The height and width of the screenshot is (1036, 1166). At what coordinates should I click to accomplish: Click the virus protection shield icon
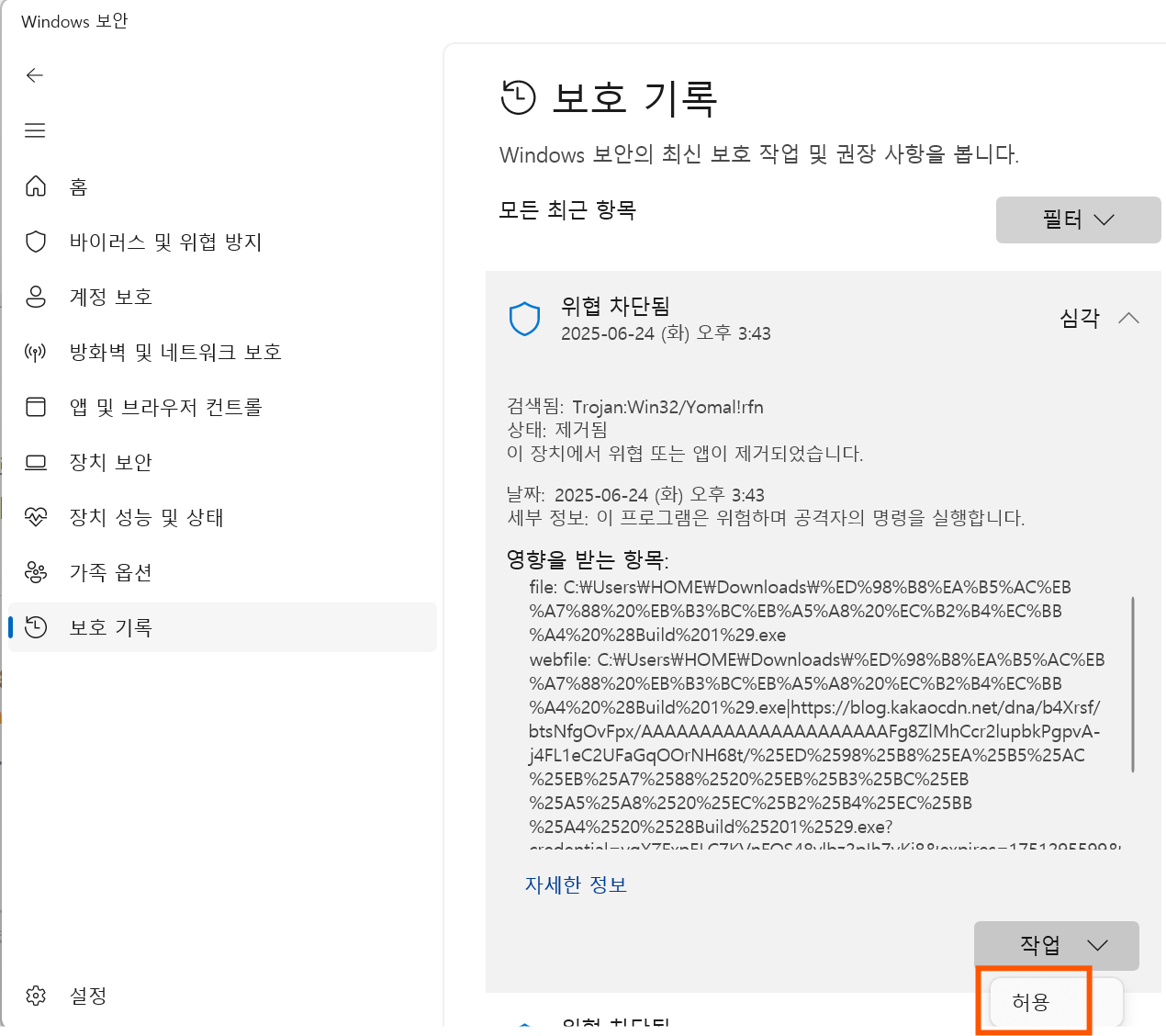(x=36, y=242)
